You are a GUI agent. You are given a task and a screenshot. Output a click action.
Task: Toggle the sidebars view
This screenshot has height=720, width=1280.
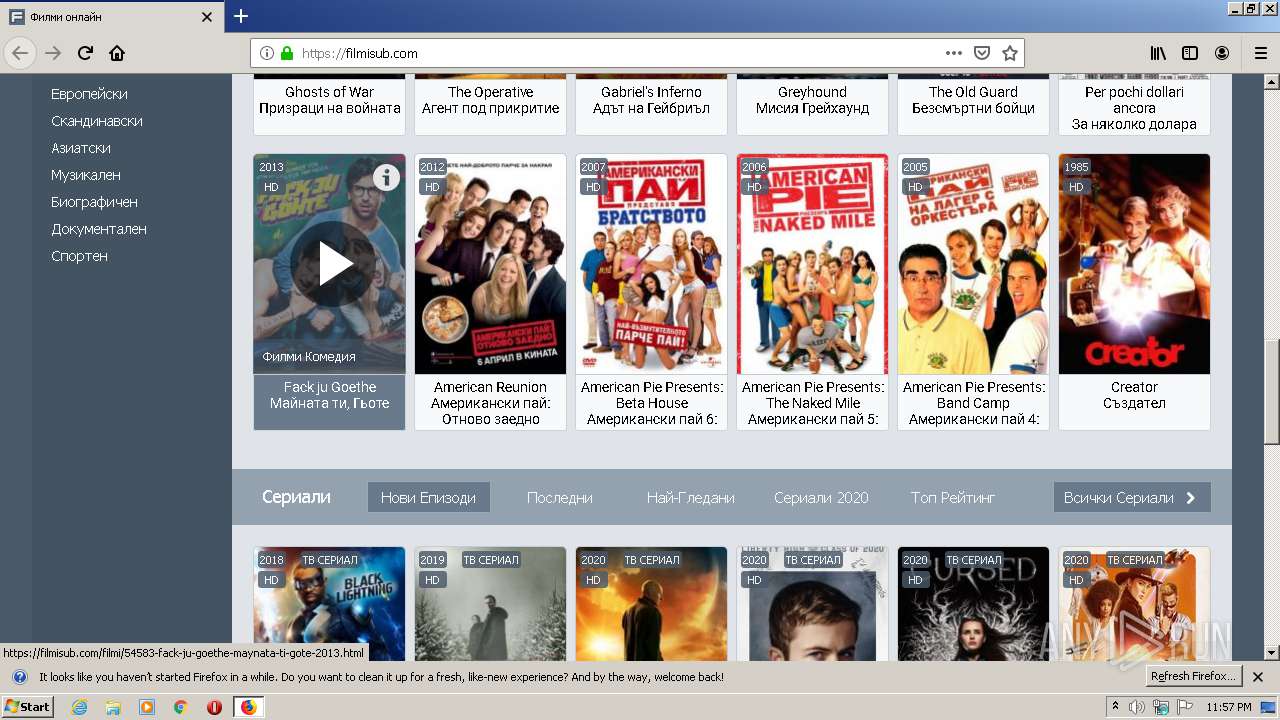[1190, 53]
